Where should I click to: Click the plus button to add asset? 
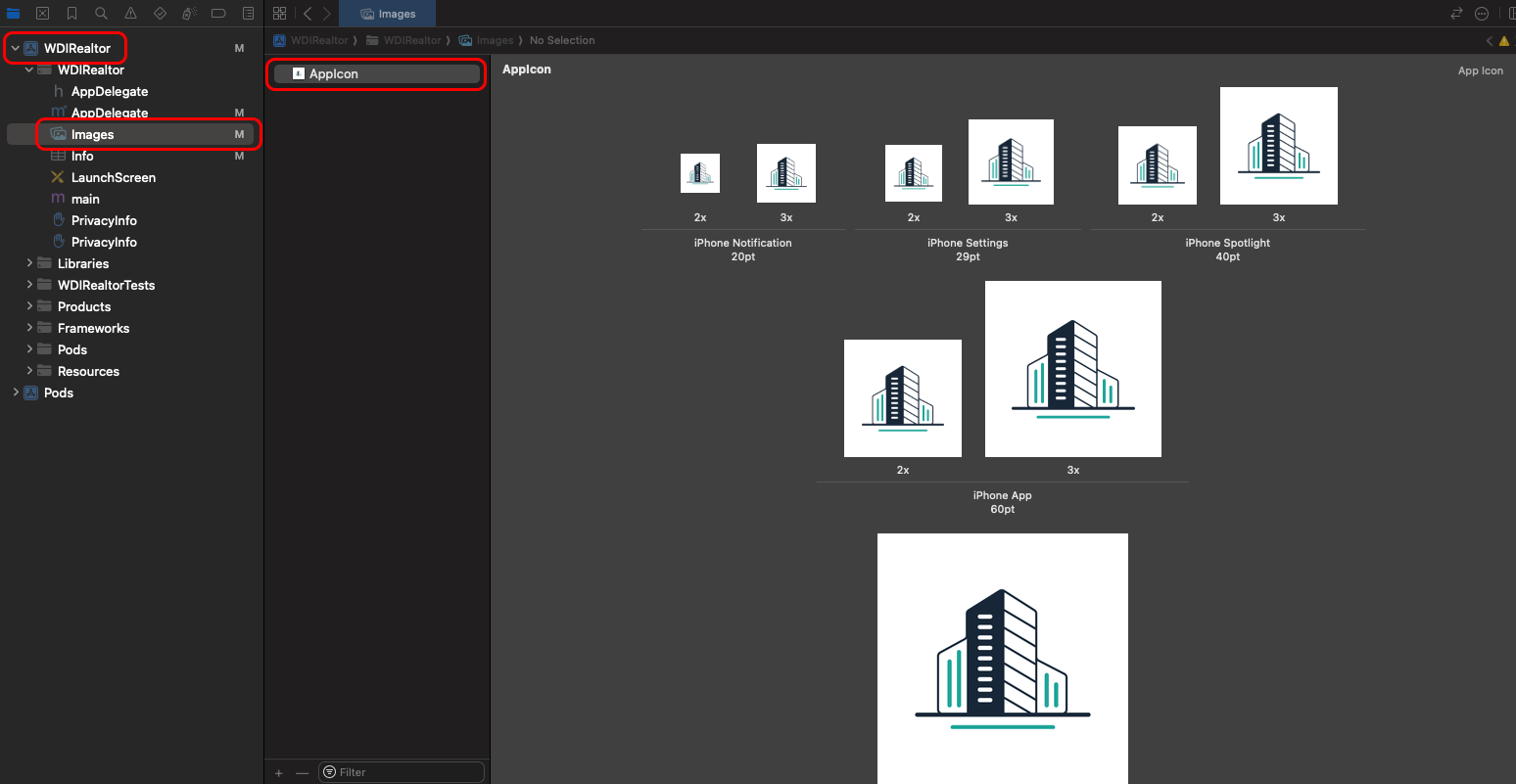coord(279,773)
